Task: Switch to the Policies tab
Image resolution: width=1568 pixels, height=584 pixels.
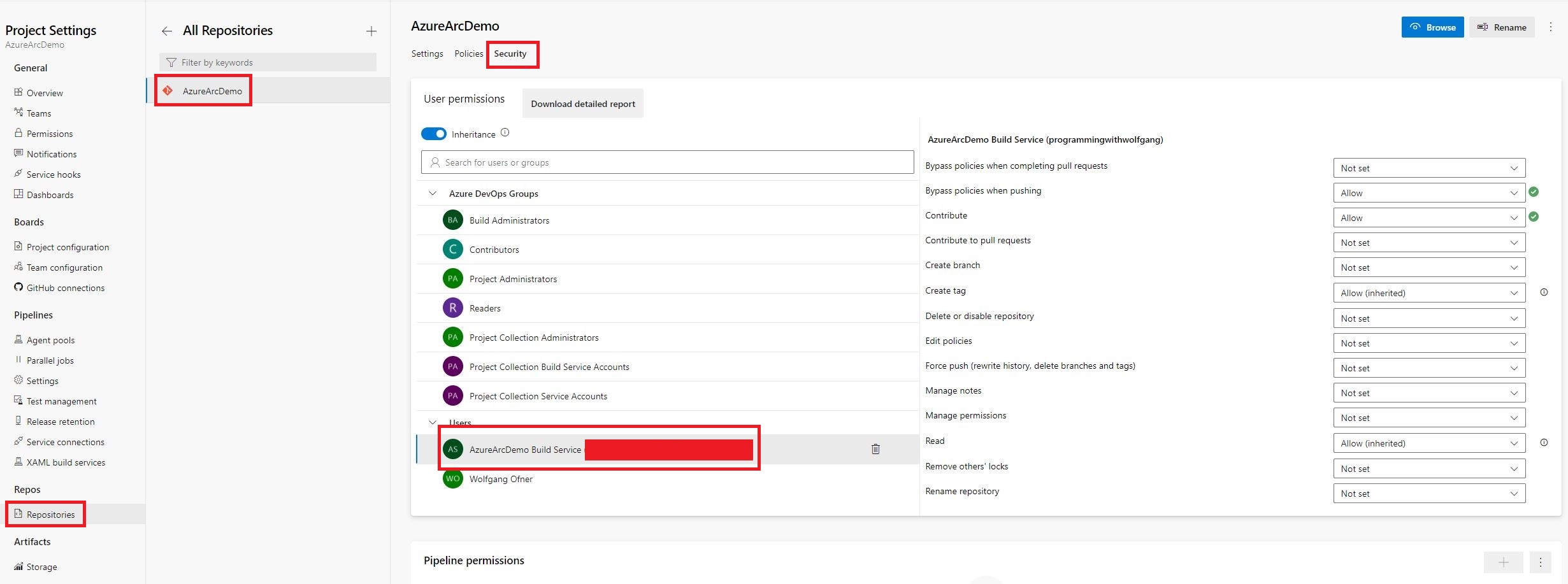Action: point(468,53)
